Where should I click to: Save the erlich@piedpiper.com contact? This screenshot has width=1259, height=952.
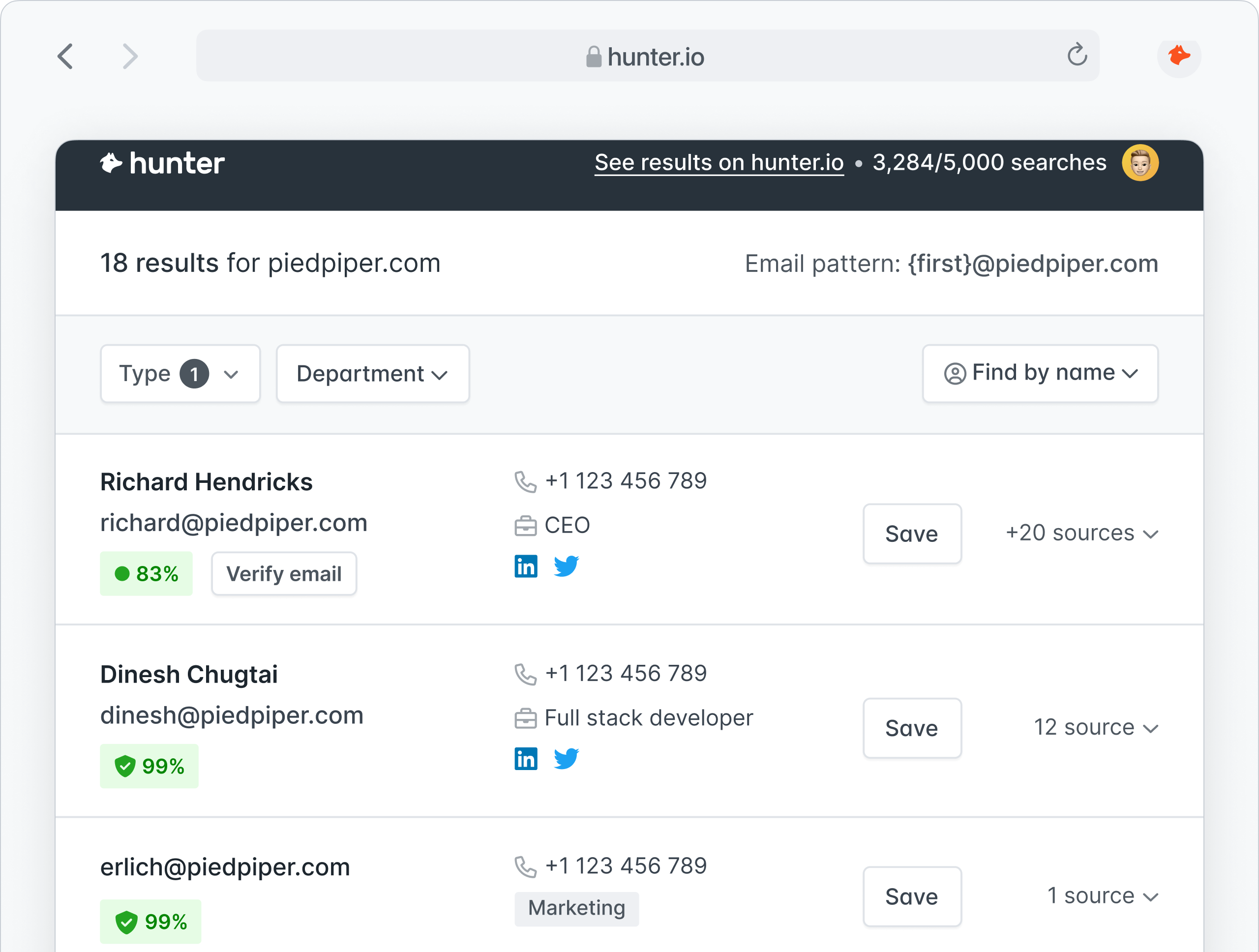click(x=912, y=896)
